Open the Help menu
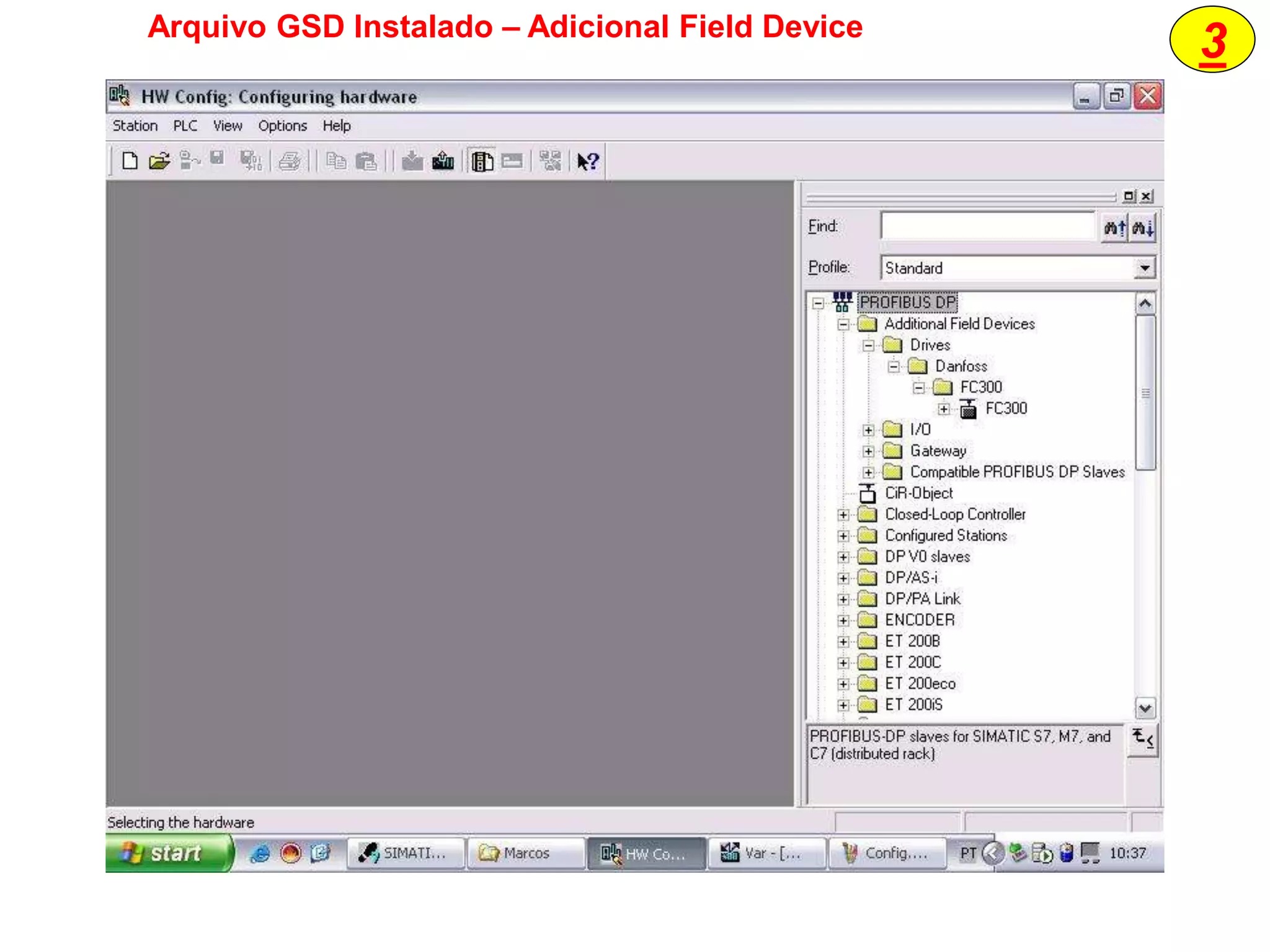The image size is (1270, 952). click(337, 126)
